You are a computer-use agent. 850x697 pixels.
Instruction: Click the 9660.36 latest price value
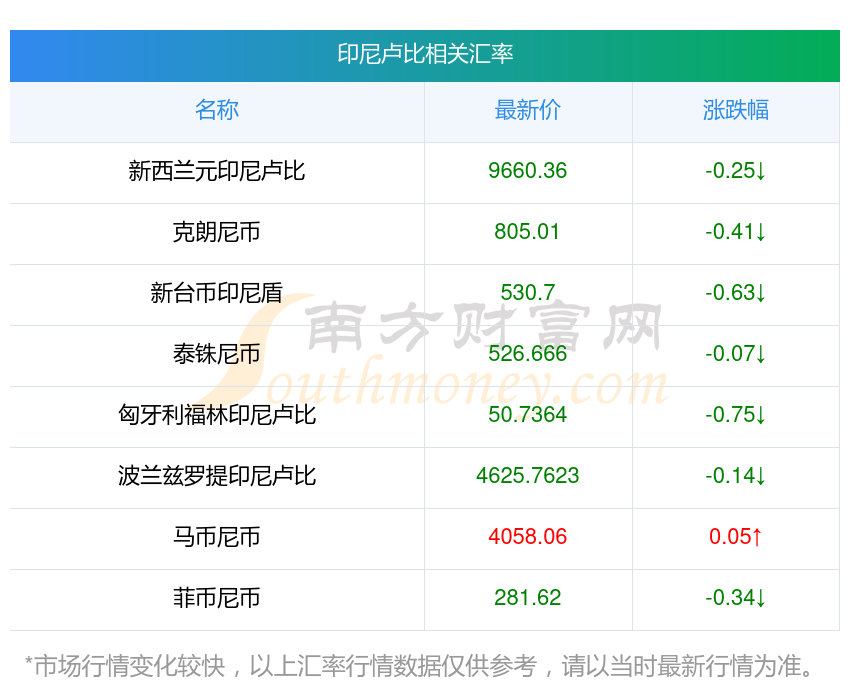coord(528,171)
